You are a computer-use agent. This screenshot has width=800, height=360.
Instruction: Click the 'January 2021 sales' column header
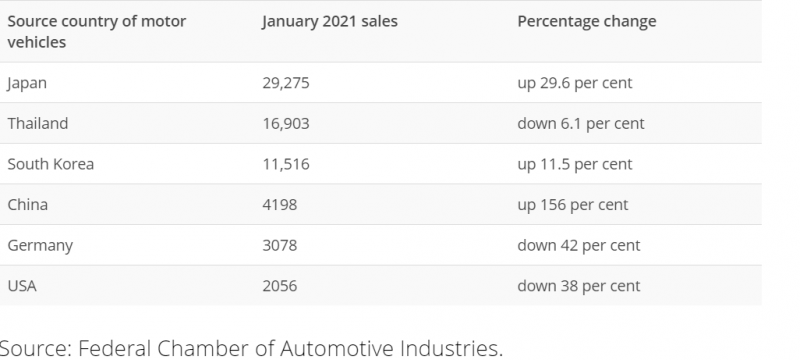330,21
